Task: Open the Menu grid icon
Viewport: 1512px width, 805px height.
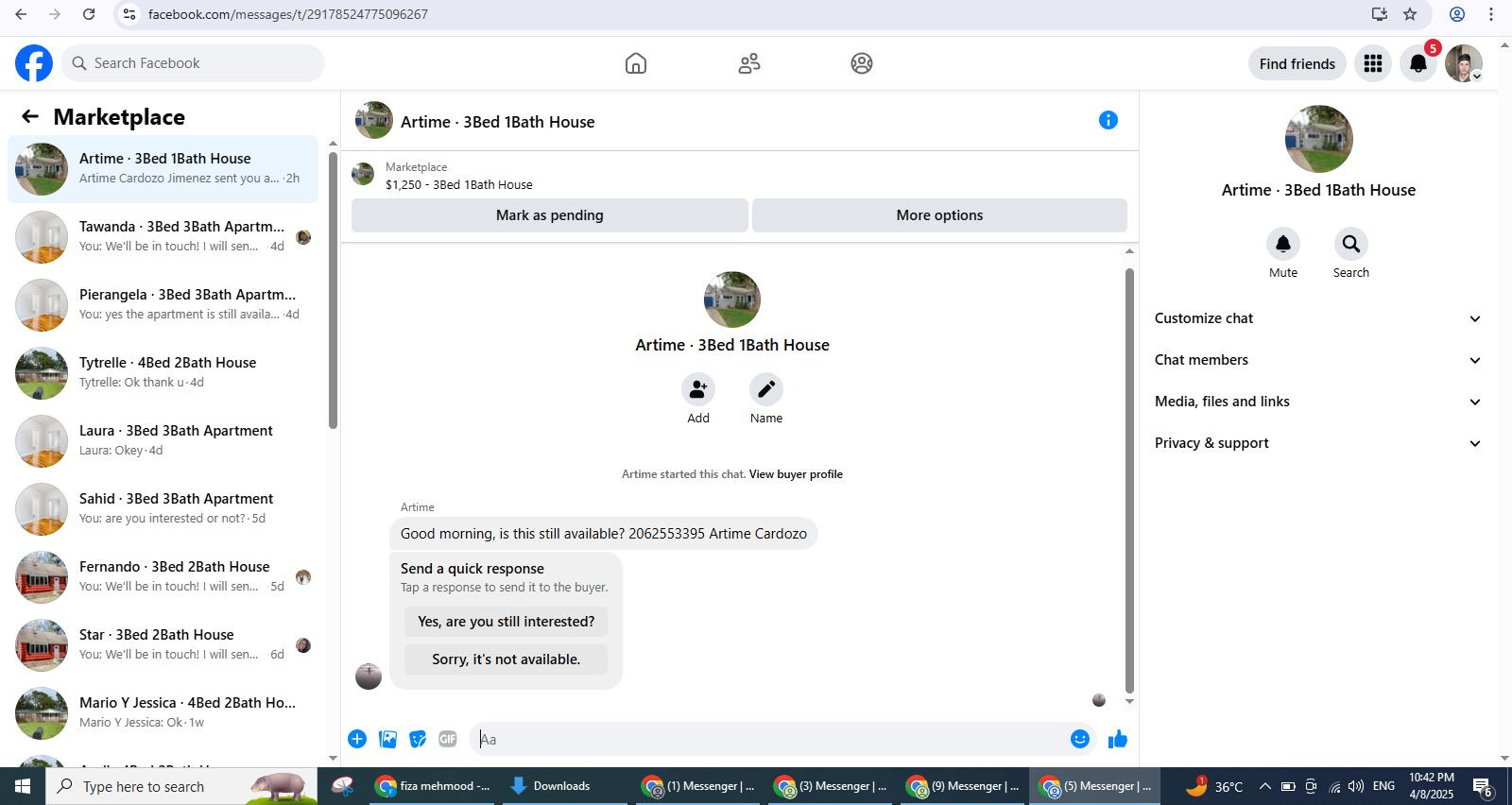Action: (x=1373, y=63)
